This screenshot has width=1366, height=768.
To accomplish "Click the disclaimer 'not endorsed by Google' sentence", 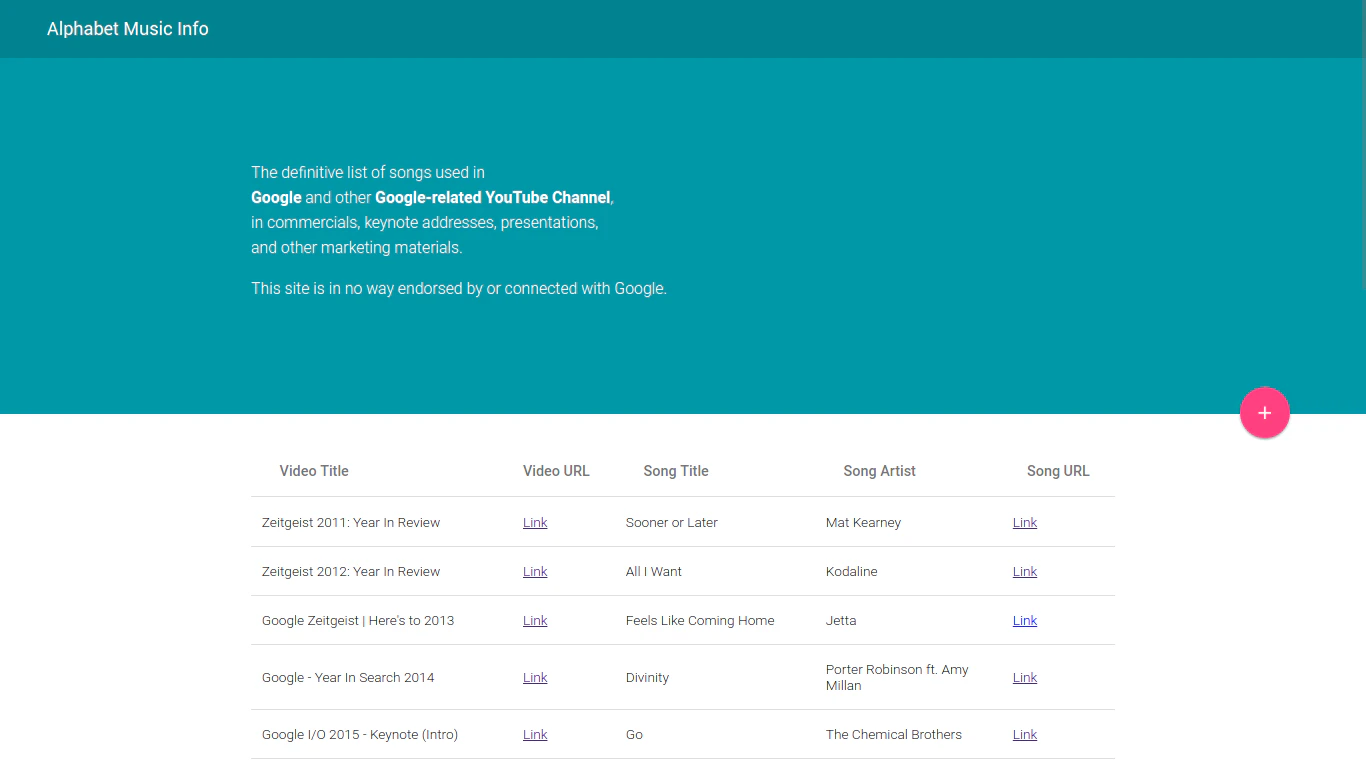I will click(459, 288).
